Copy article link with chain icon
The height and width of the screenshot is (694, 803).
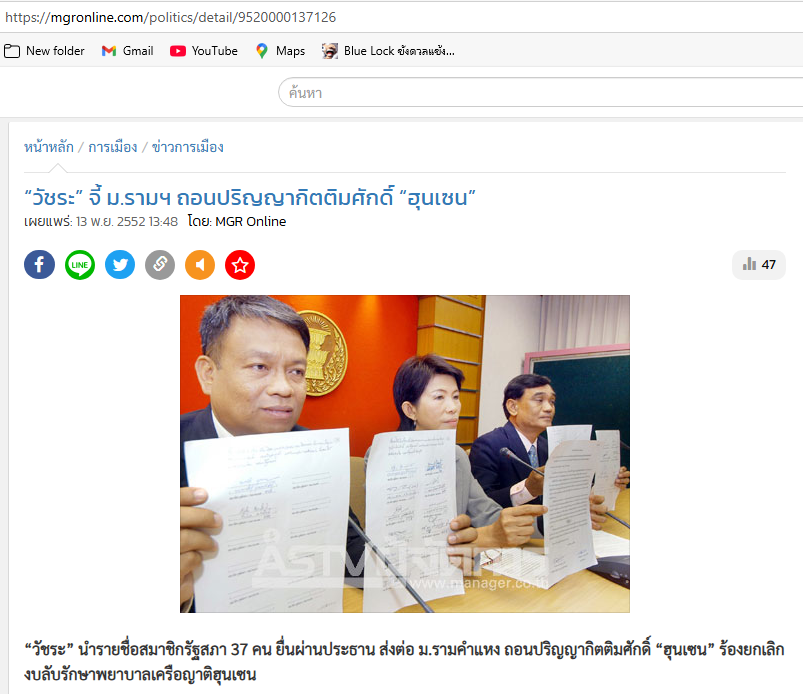(x=160, y=265)
